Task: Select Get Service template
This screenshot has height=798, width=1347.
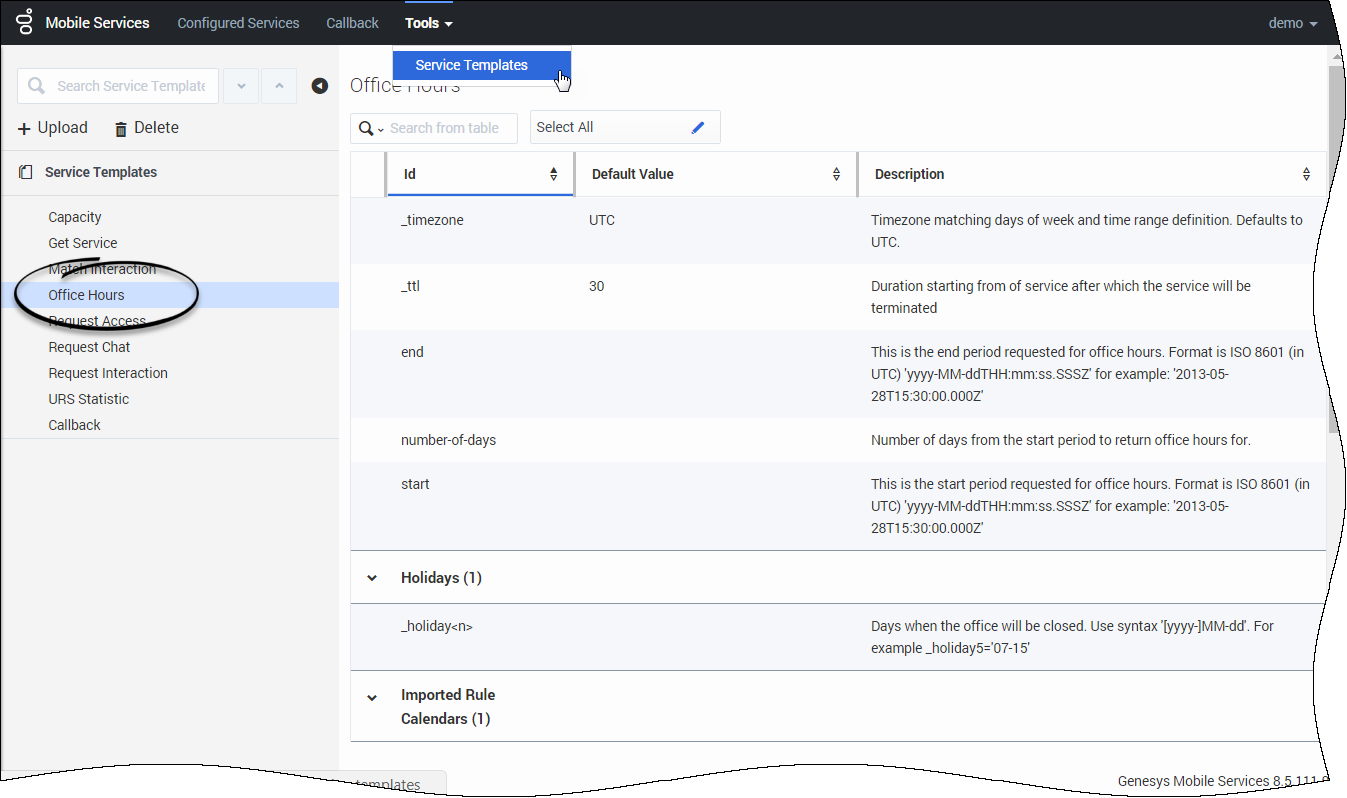Action: 83,243
